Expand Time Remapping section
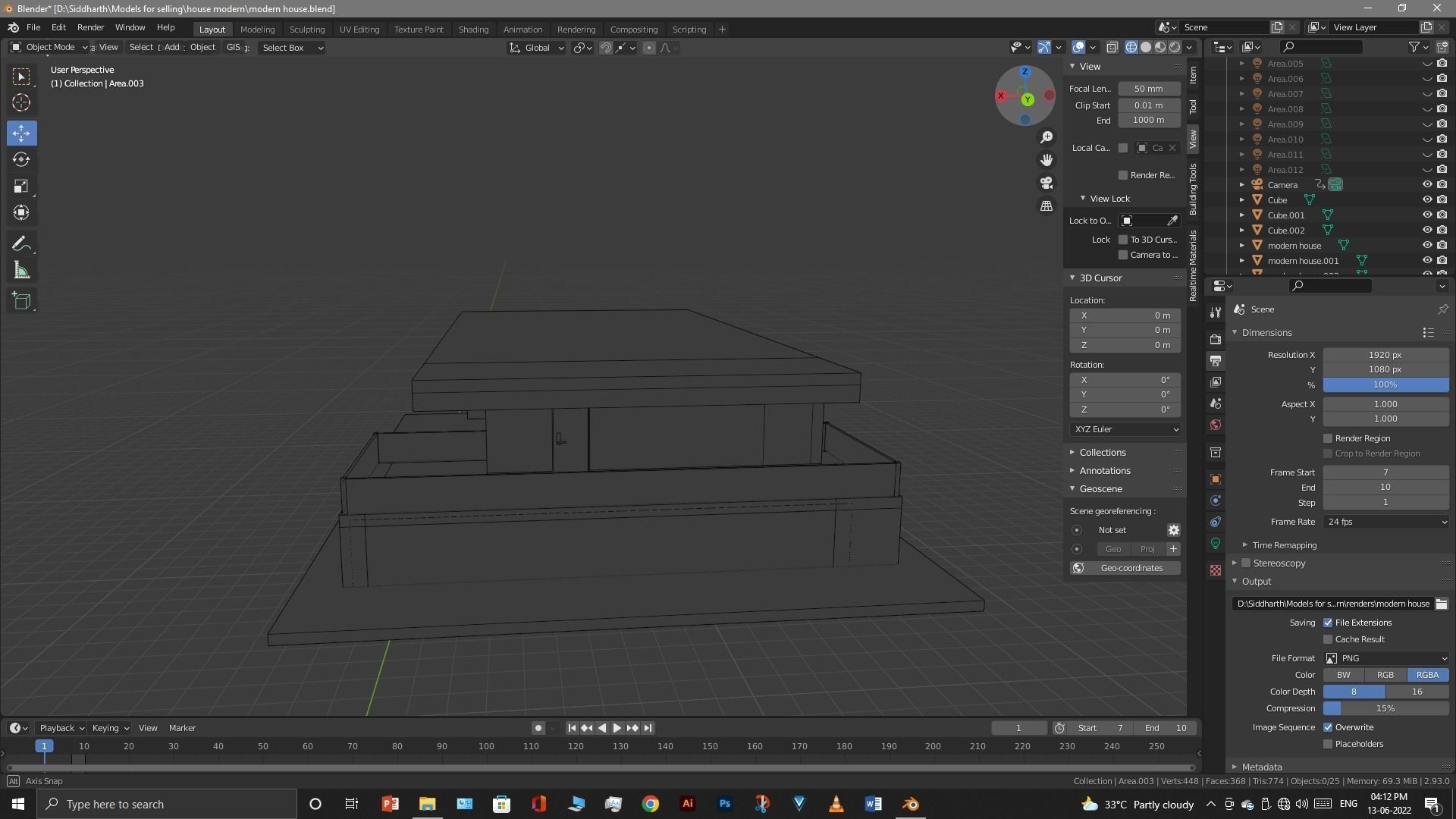Screen dimensions: 1456x819 click(1284, 545)
